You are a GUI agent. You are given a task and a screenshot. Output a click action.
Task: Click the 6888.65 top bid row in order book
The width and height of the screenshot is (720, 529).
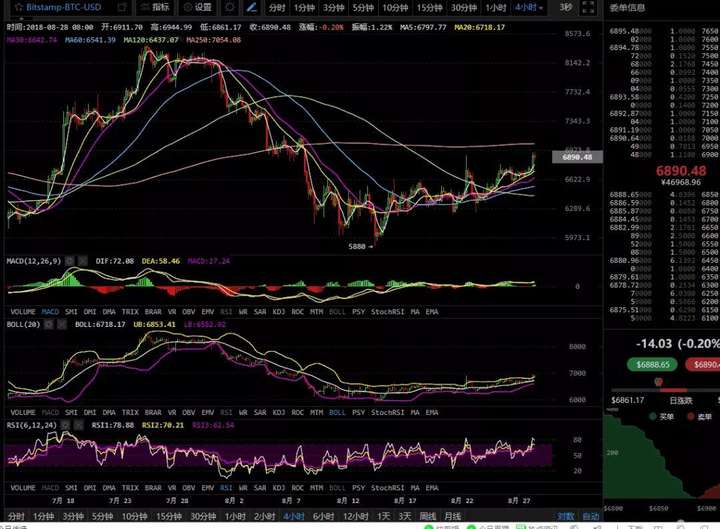point(664,195)
